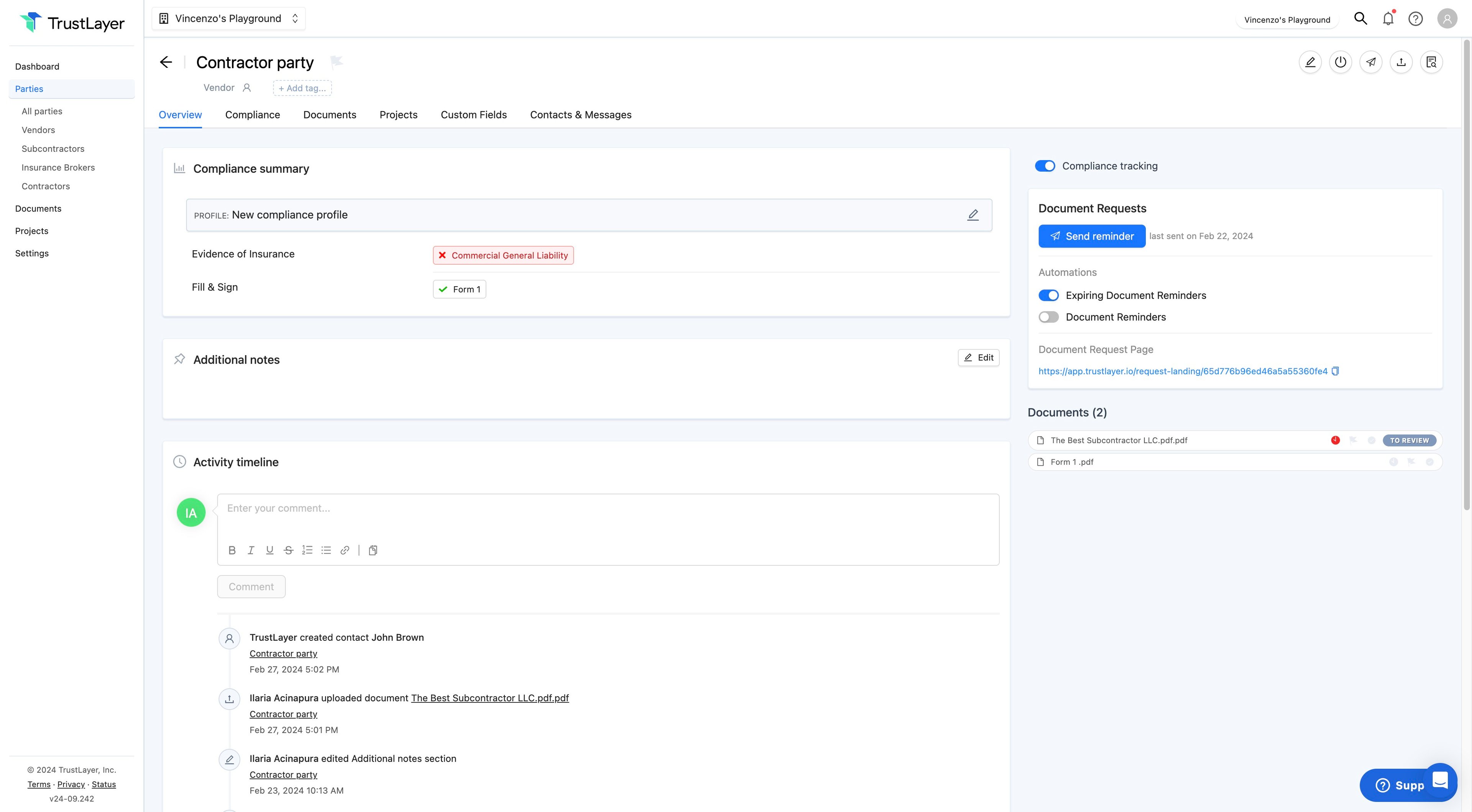Image resolution: width=1472 pixels, height=812 pixels.
Task: Click into the comment text field
Action: click(x=608, y=509)
